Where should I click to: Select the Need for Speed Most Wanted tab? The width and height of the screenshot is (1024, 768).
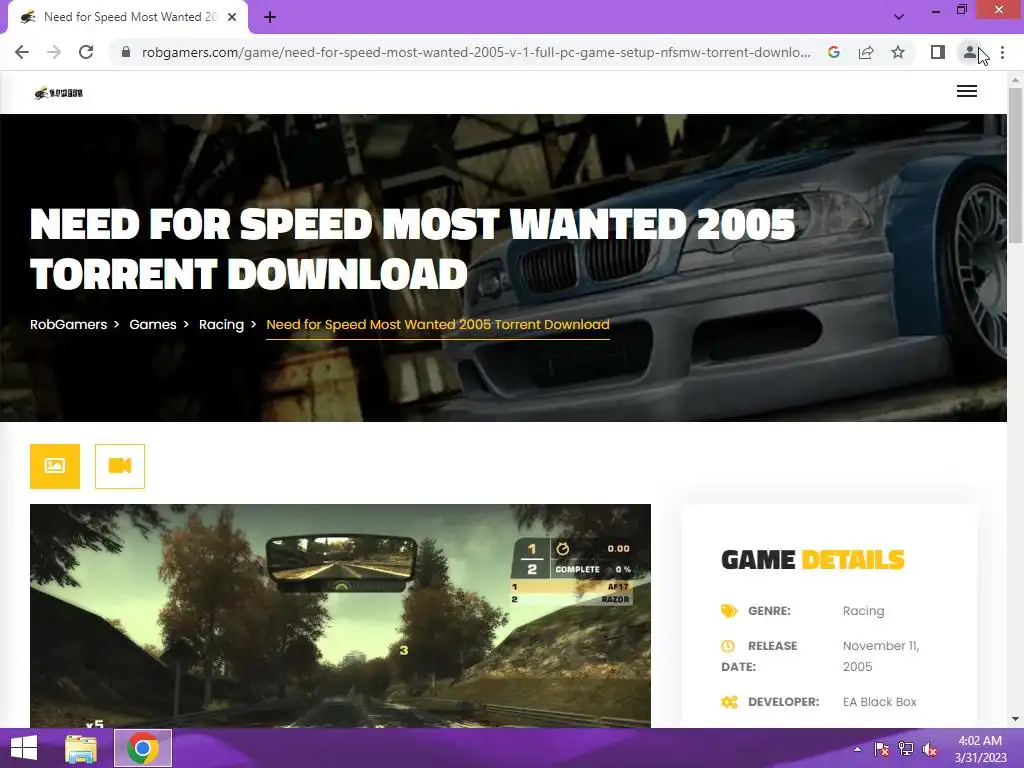pos(128,18)
